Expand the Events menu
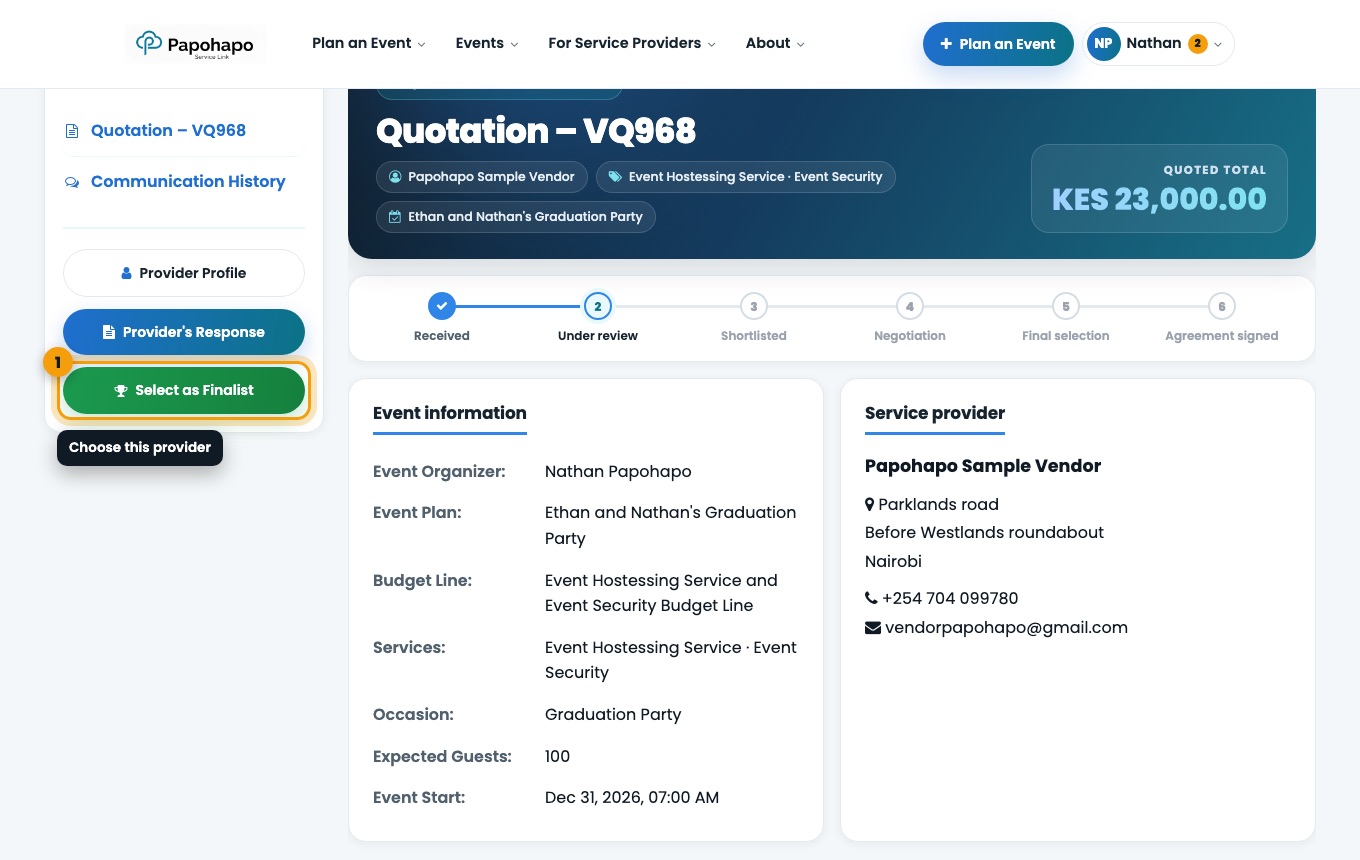The height and width of the screenshot is (860, 1360). pos(486,43)
